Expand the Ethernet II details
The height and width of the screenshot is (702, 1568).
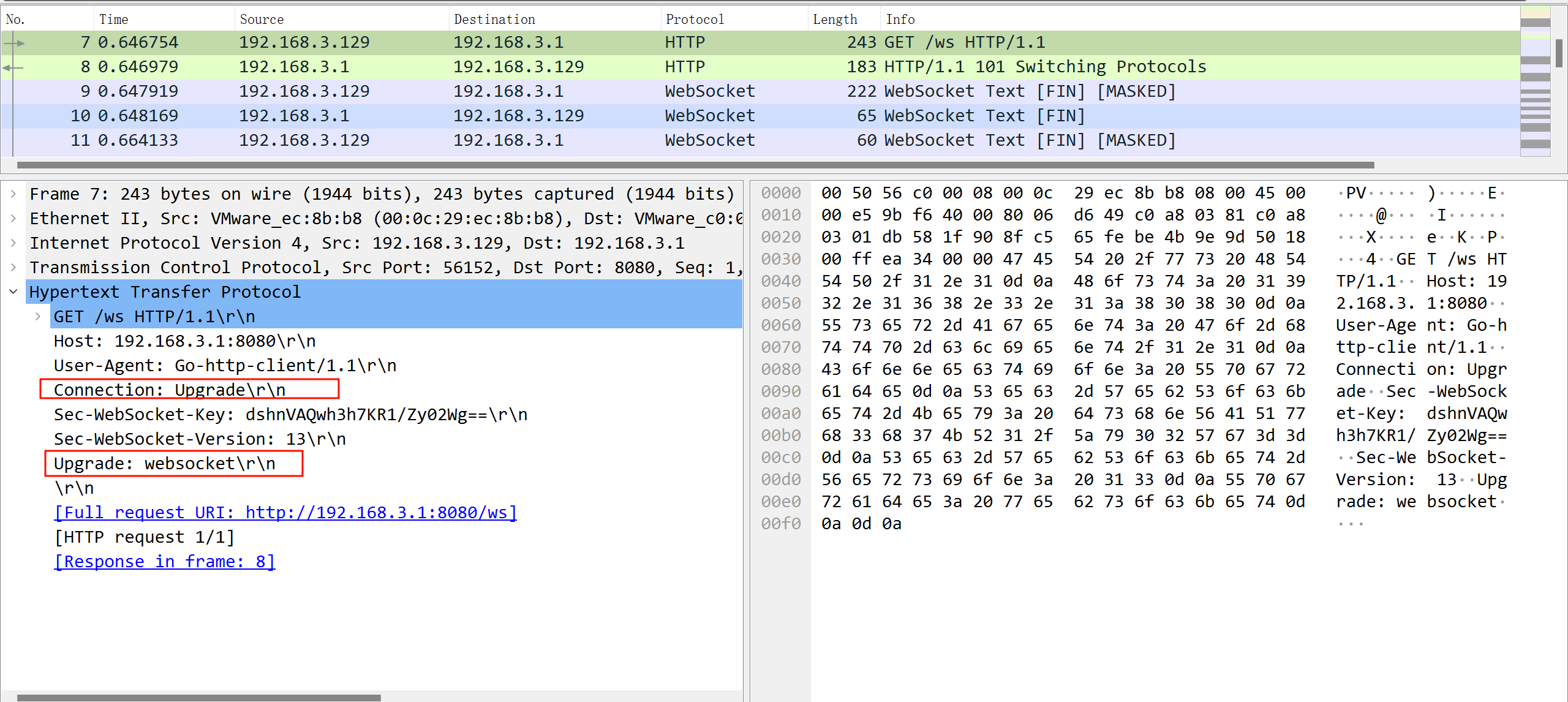[x=13, y=219]
